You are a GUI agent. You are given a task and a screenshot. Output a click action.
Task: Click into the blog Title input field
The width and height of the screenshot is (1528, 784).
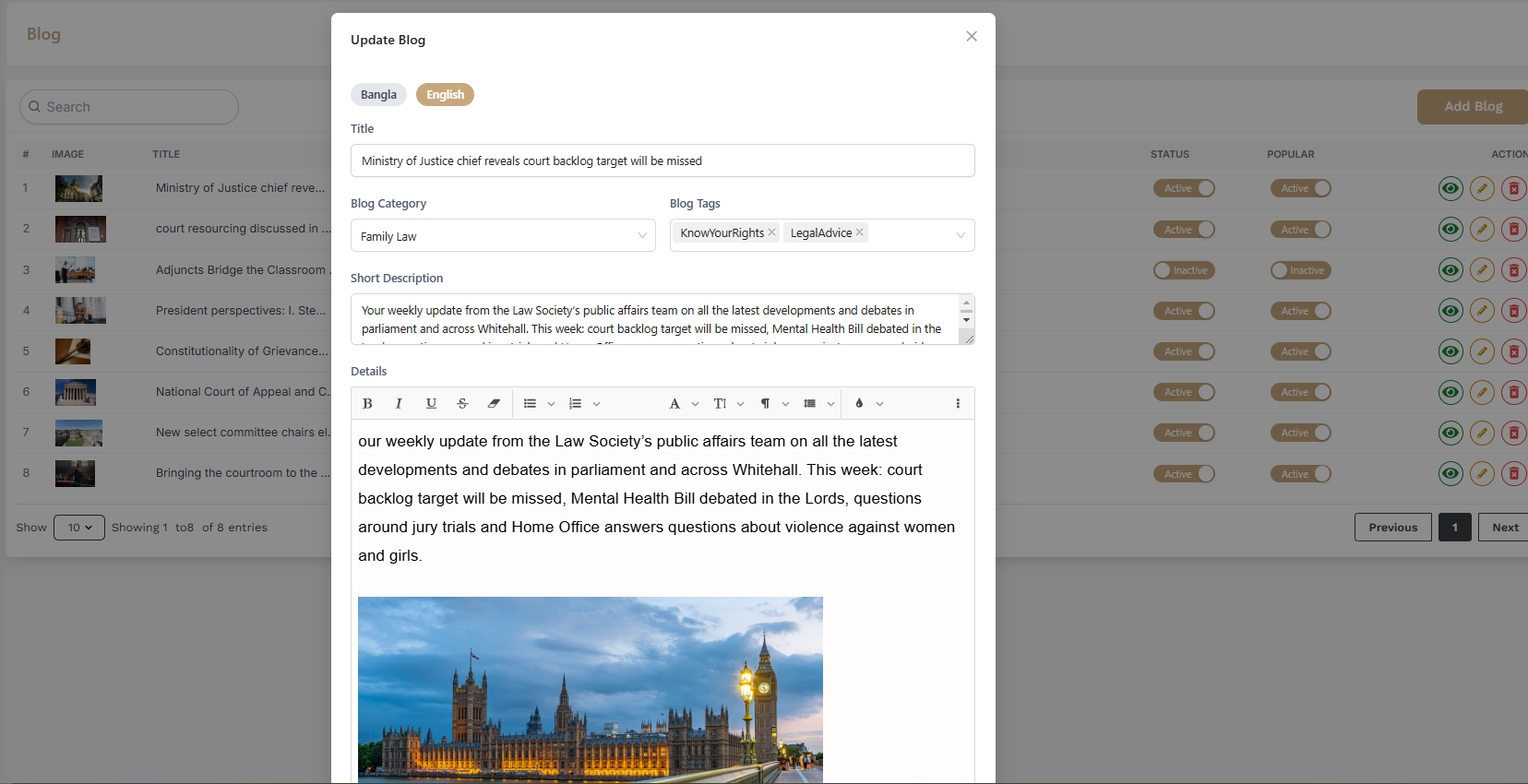click(663, 160)
